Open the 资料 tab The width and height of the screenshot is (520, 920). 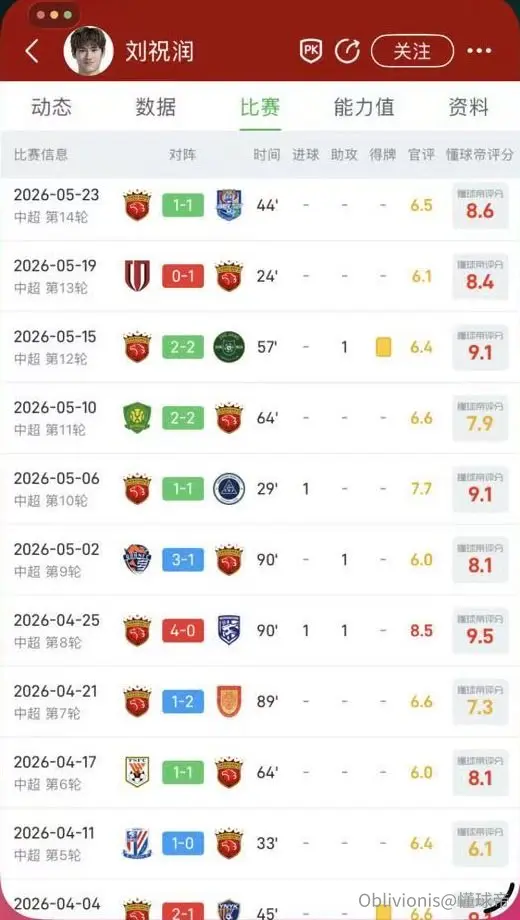tap(468, 107)
